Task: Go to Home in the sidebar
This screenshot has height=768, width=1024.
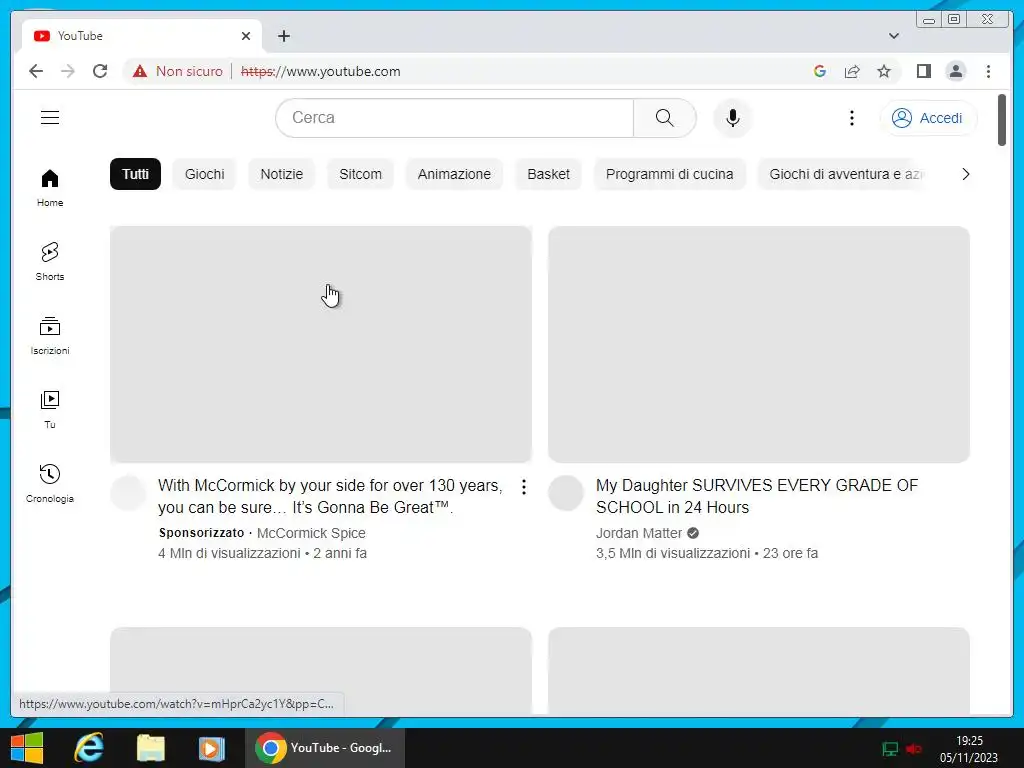Action: (x=50, y=188)
